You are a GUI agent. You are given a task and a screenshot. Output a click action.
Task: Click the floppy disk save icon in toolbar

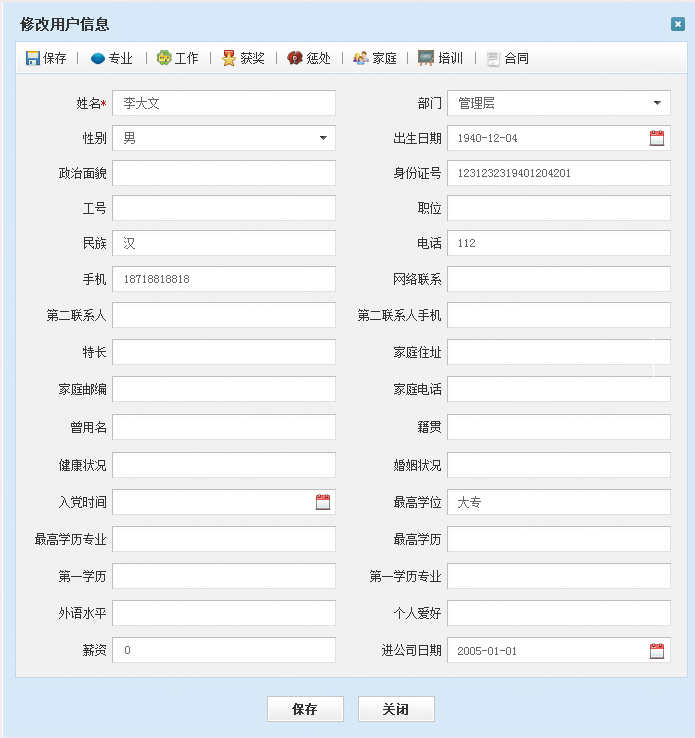pyautogui.click(x=33, y=58)
